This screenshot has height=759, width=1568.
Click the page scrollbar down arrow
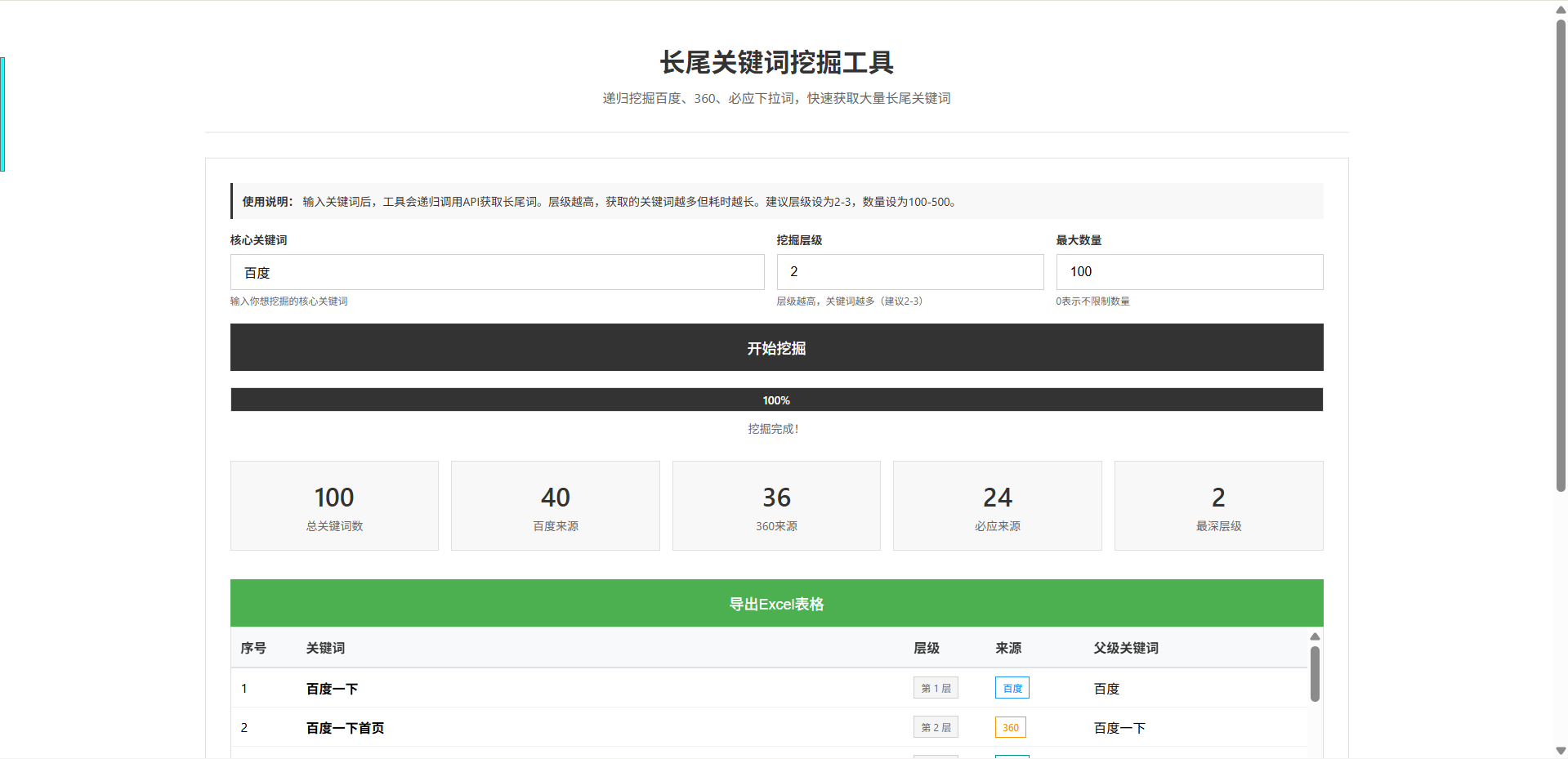[x=1561, y=752]
